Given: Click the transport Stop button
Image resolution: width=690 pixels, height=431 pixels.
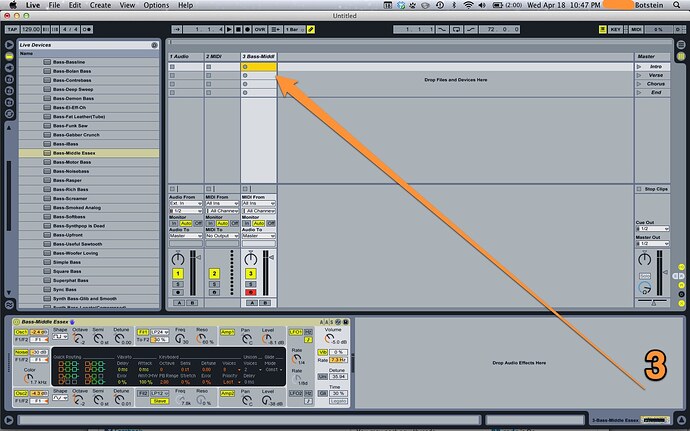Looking at the screenshot, I should point(238,29).
